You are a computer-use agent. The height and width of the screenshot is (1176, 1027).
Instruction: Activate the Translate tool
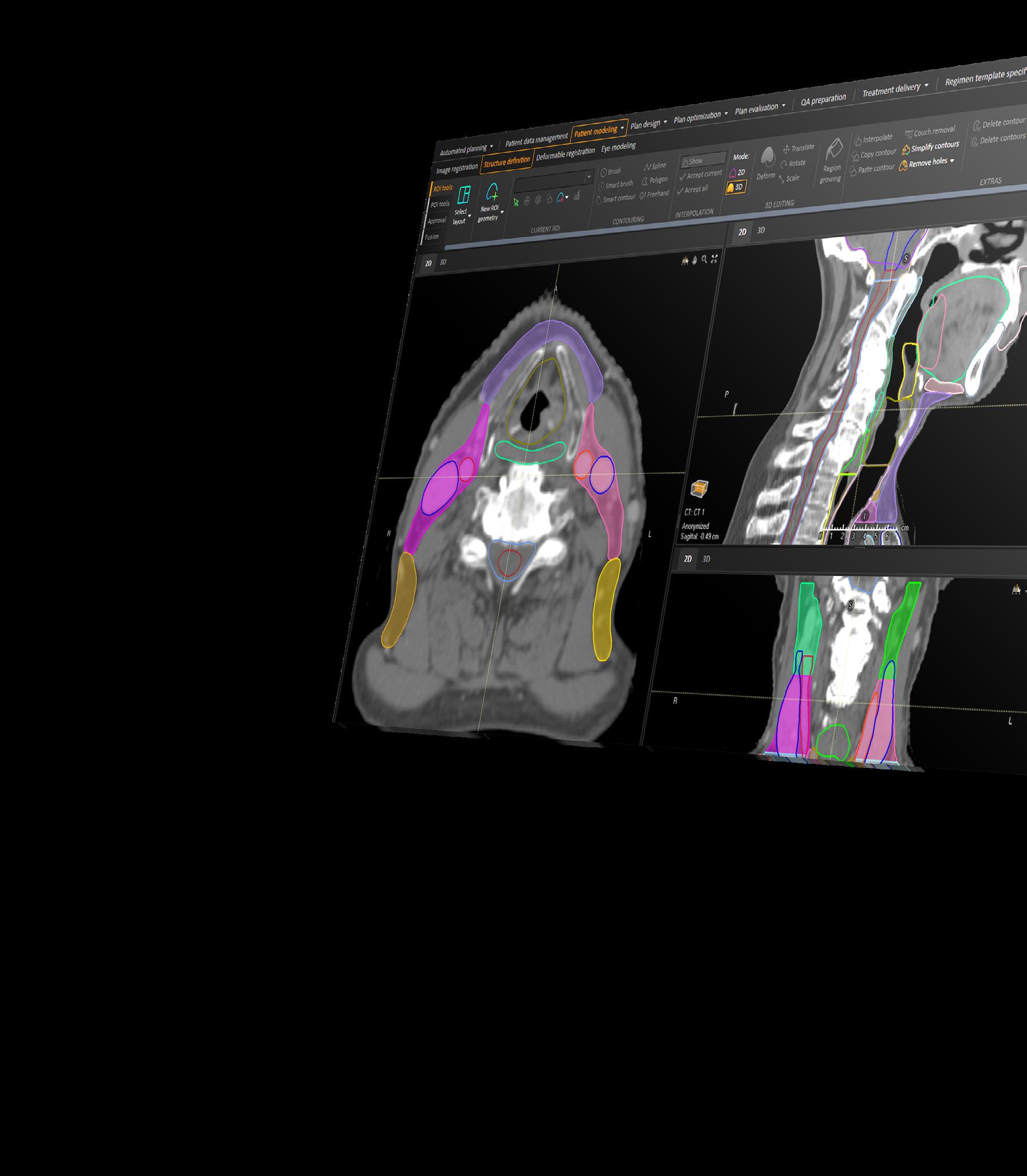click(x=798, y=148)
